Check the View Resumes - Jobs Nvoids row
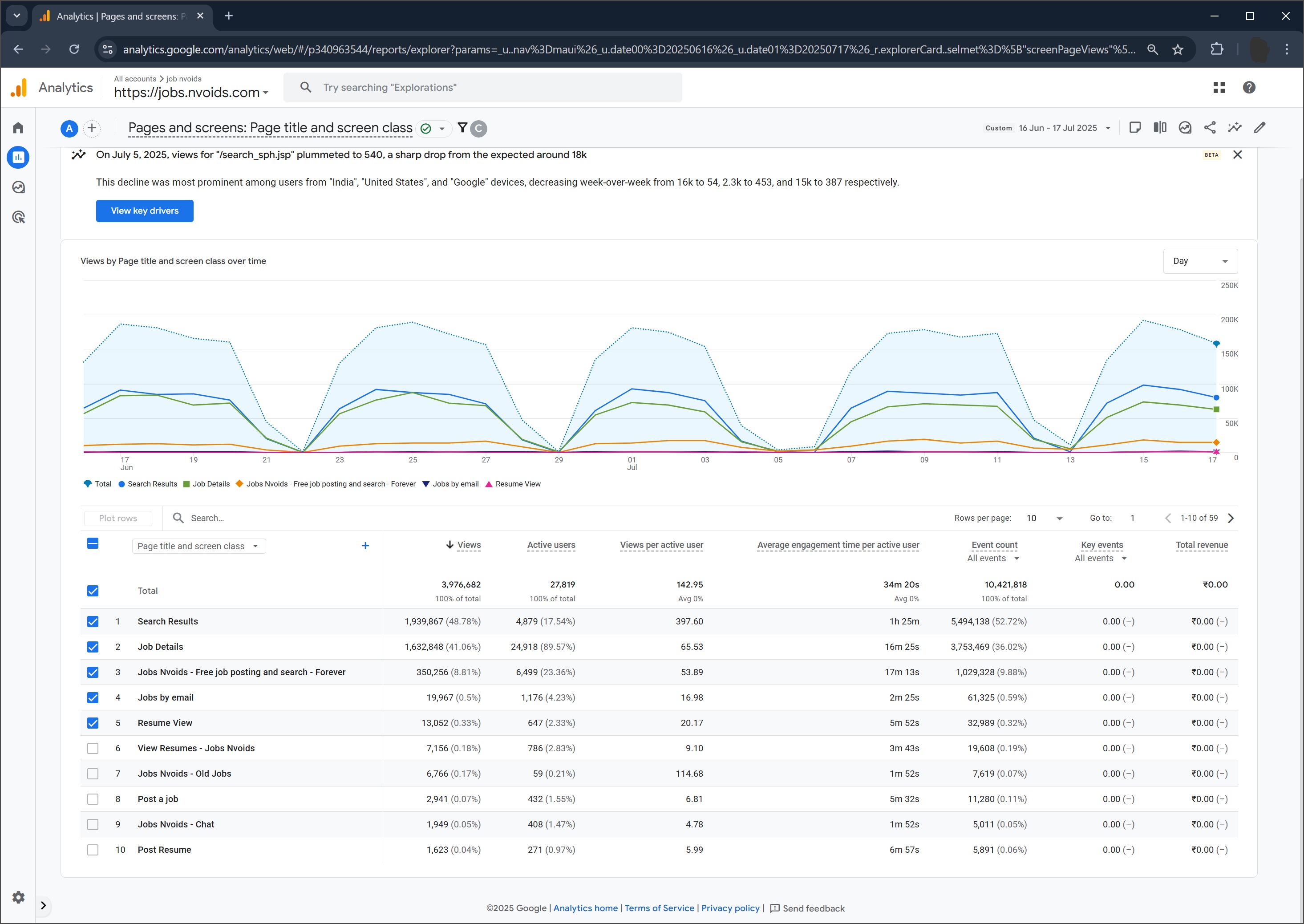 coord(93,748)
